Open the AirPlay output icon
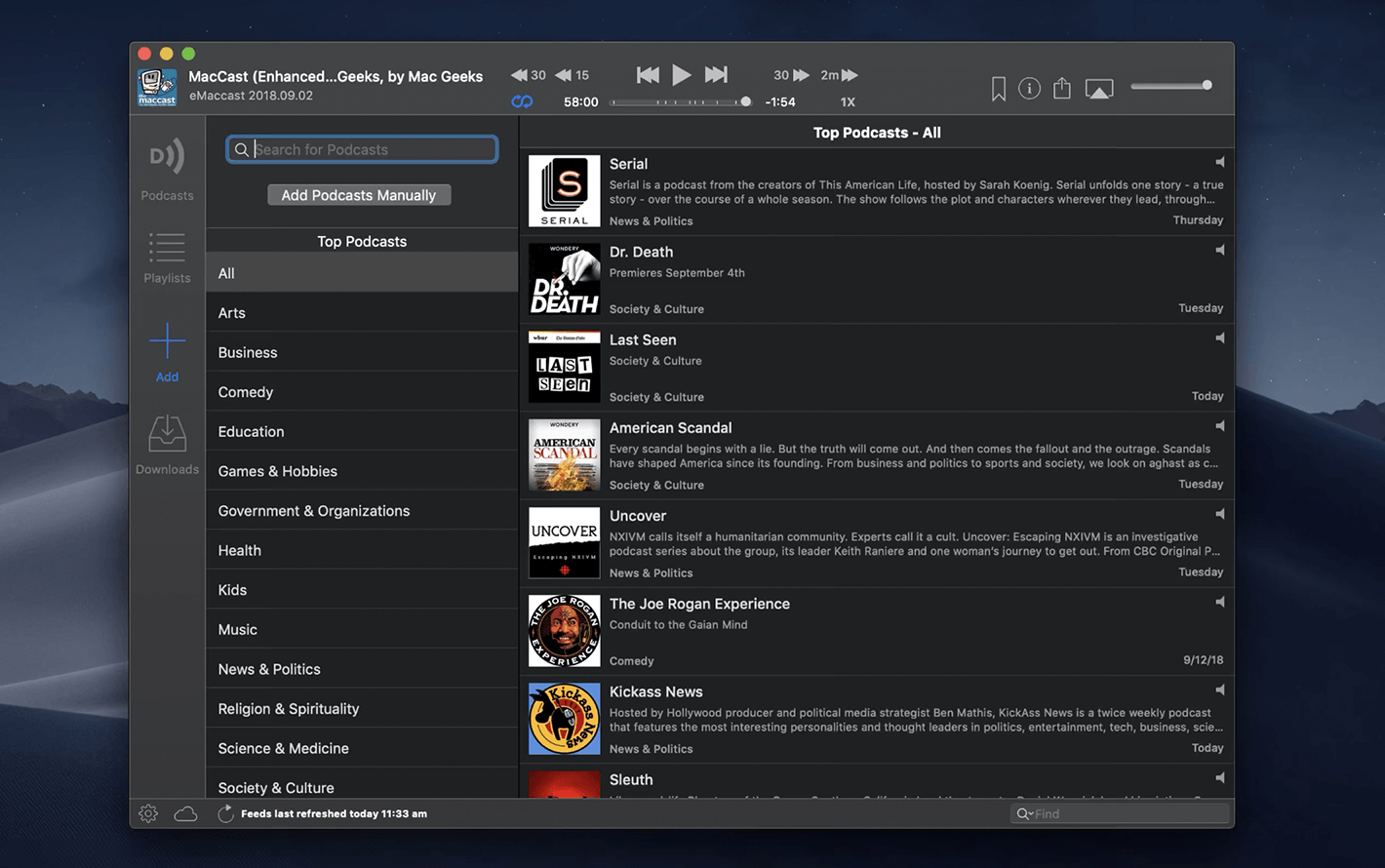1385x868 pixels. 1098,90
